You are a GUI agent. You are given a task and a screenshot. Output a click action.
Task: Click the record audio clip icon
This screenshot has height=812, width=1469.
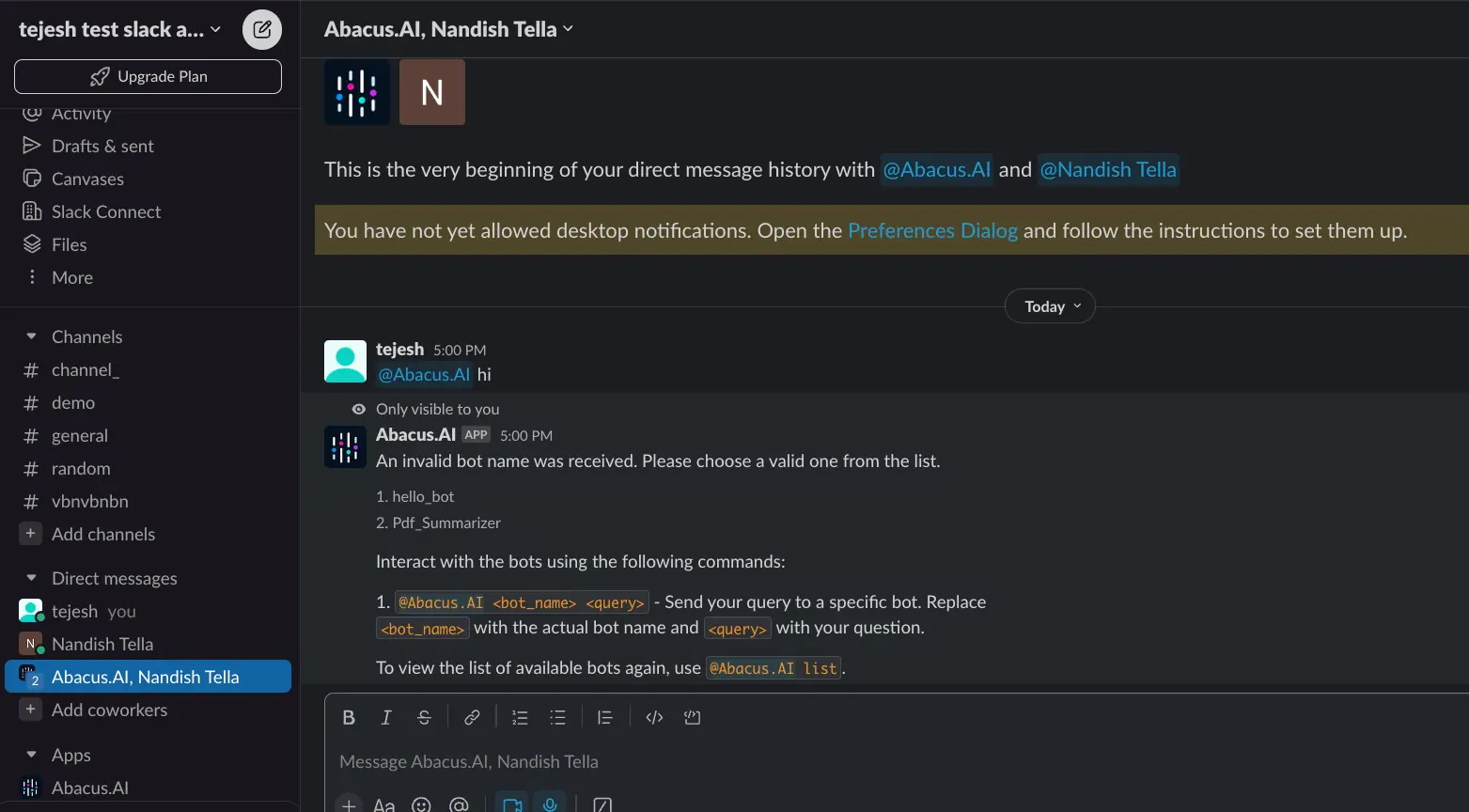pyautogui.click(x=550, y=804)
